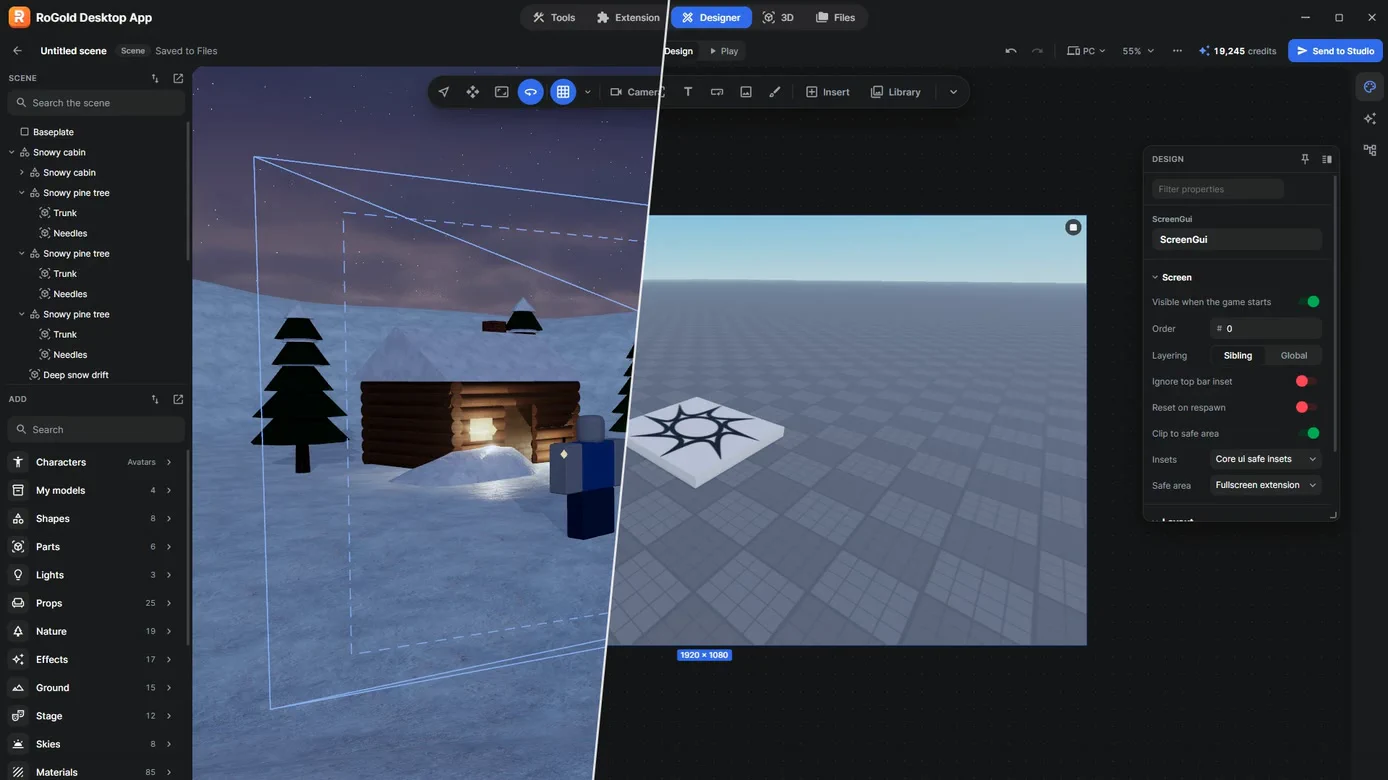
Task: Select the paint brush tool
Action: coord(775,92)
